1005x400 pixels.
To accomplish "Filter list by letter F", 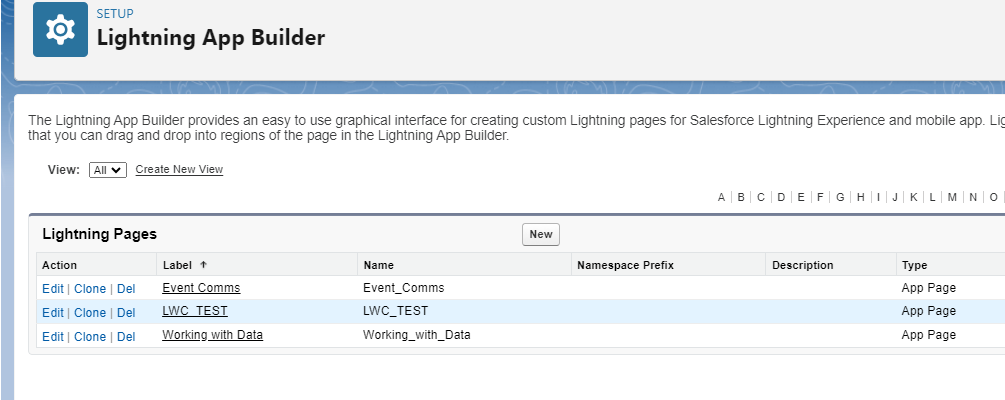I will click(820, 197).
